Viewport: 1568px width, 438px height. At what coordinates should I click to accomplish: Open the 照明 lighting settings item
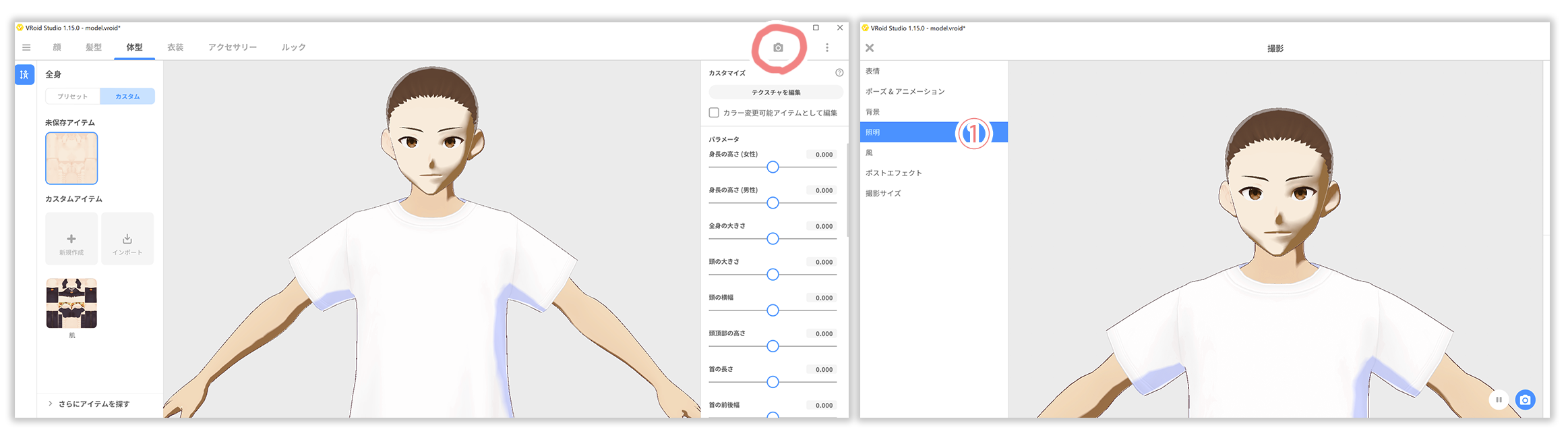coord(910,132)
